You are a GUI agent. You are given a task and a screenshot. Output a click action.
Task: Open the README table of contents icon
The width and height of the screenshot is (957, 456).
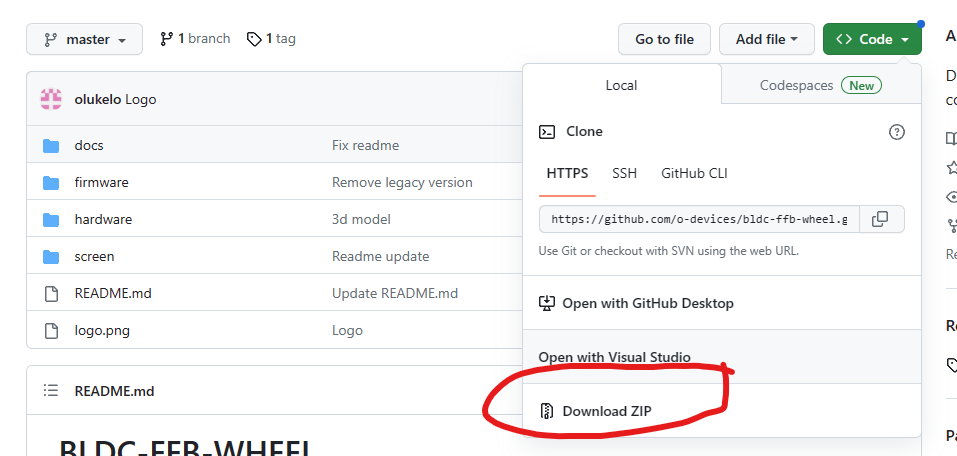pyautogui.click(x=51, y=391)
